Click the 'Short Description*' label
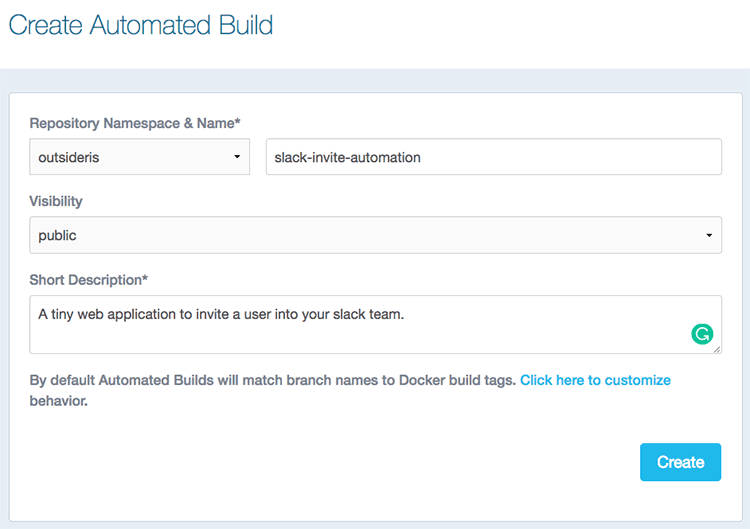Viewport: 750px width, 529px height. 88,280
